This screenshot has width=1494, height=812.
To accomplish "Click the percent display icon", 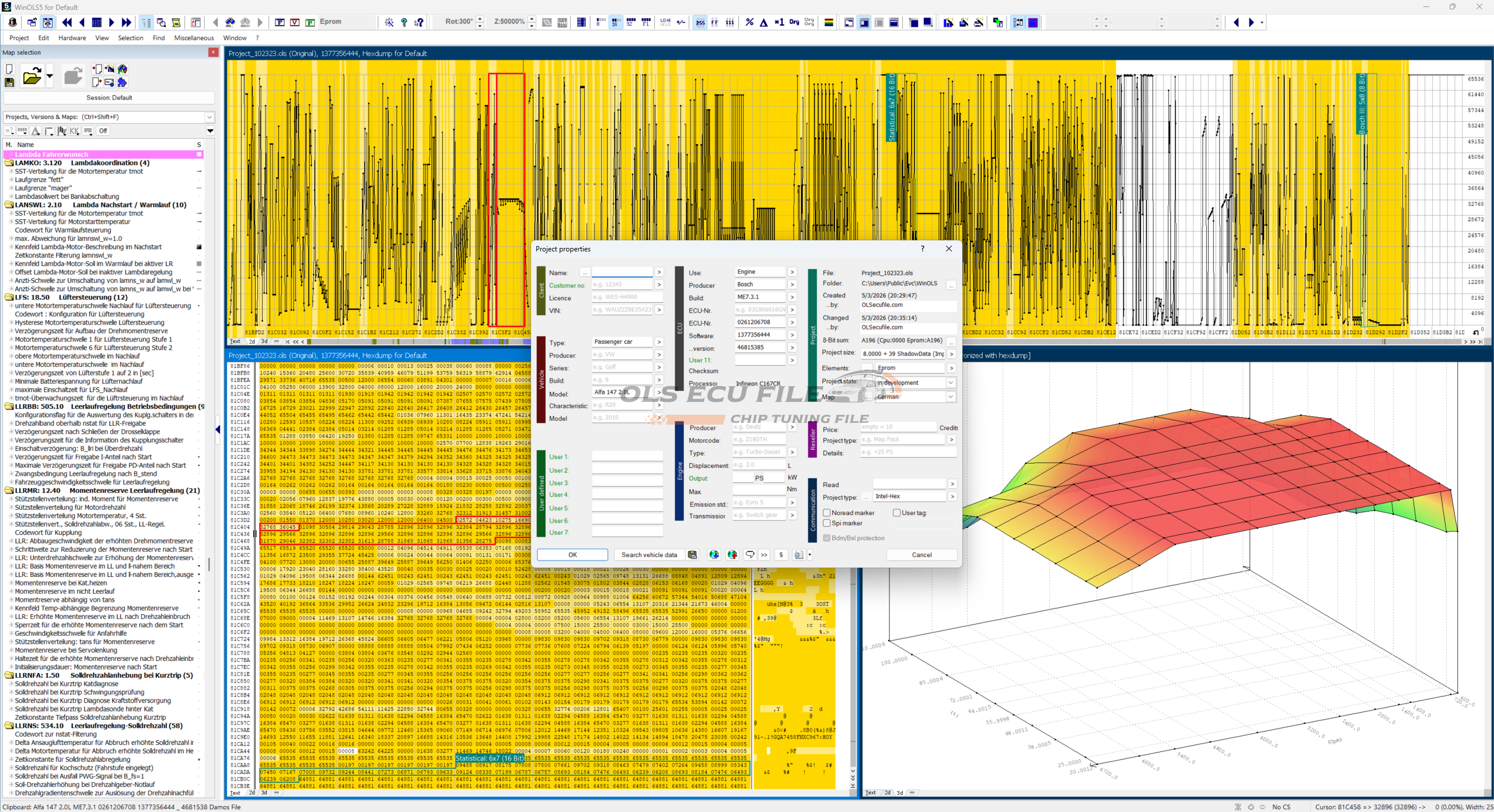I will pos(749,22).
